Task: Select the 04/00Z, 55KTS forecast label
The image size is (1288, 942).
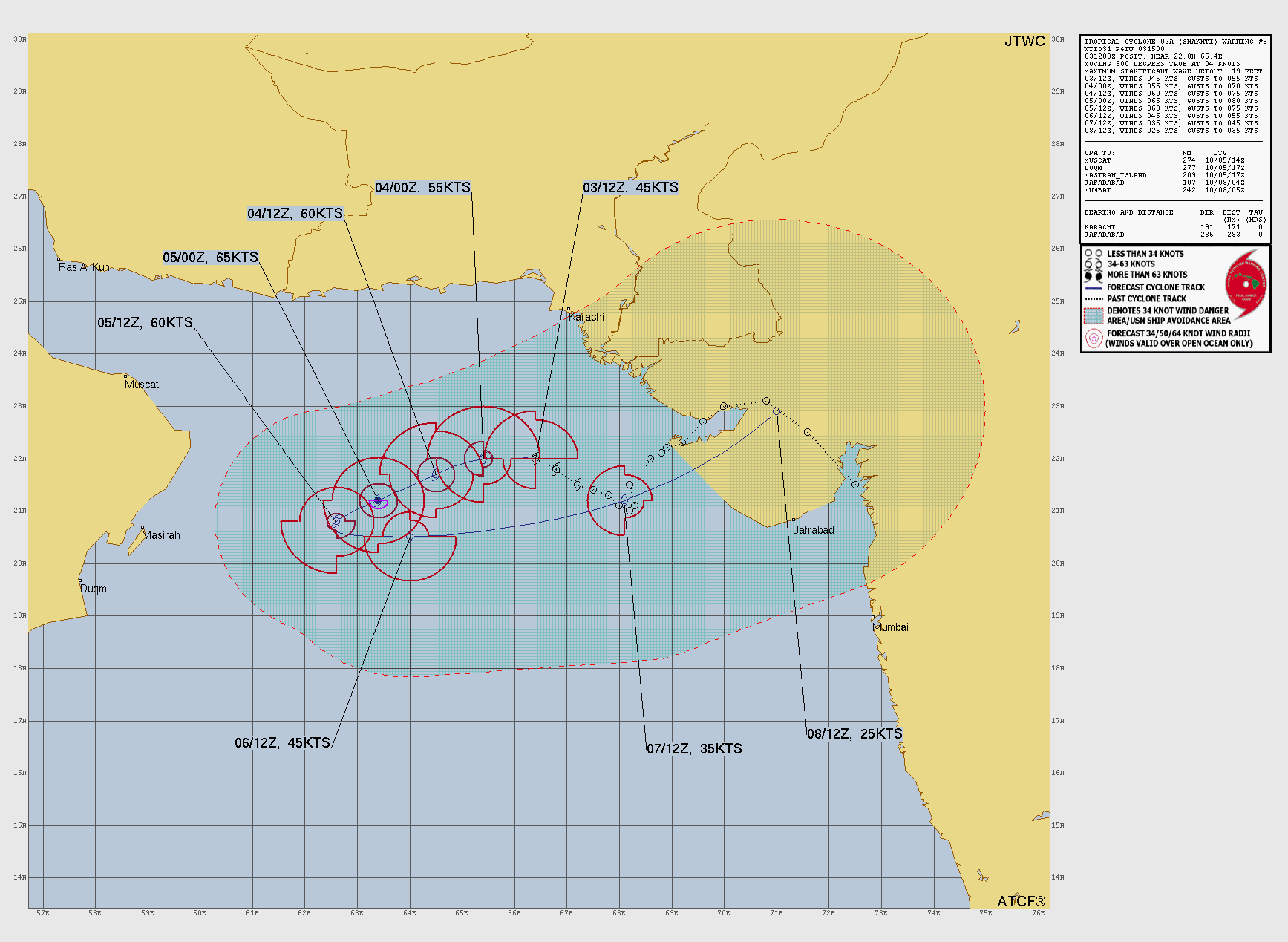Action: [422, 188]
